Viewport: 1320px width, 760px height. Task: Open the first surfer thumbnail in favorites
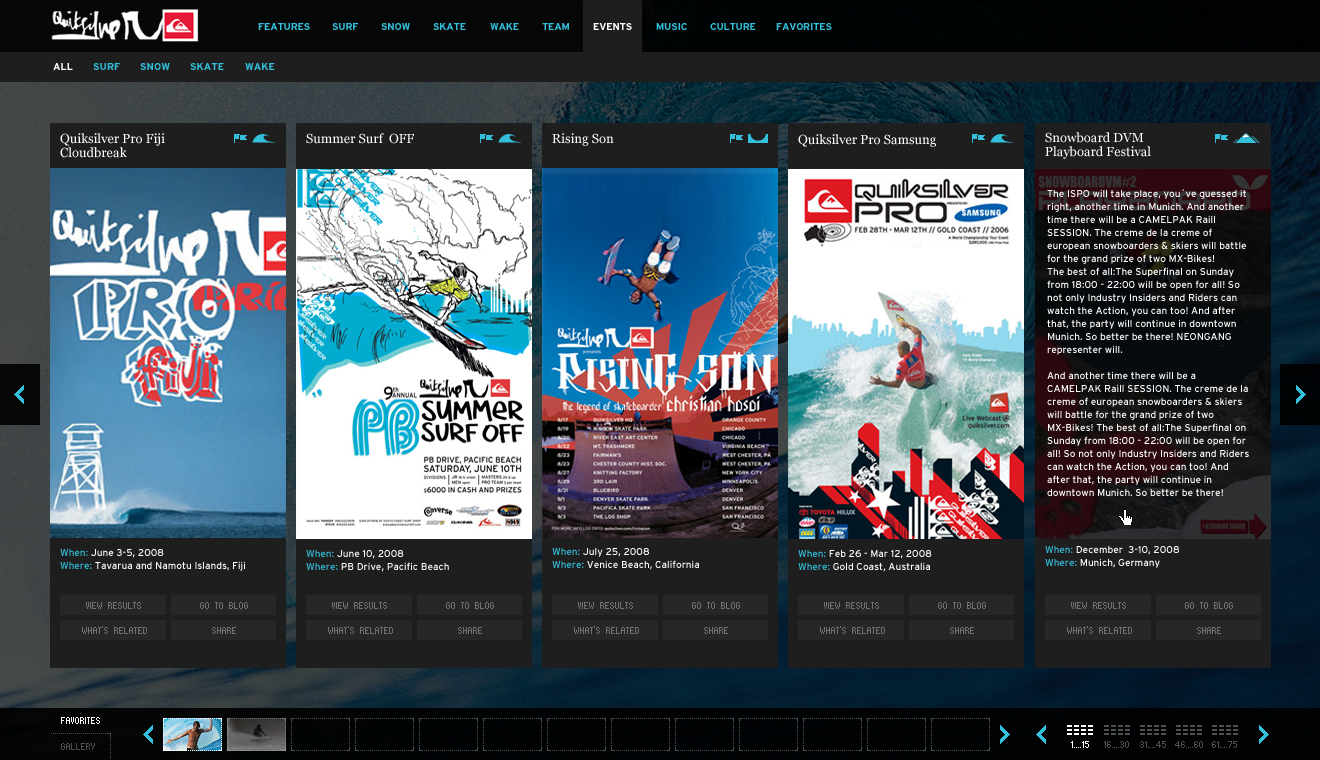point(192,735)
